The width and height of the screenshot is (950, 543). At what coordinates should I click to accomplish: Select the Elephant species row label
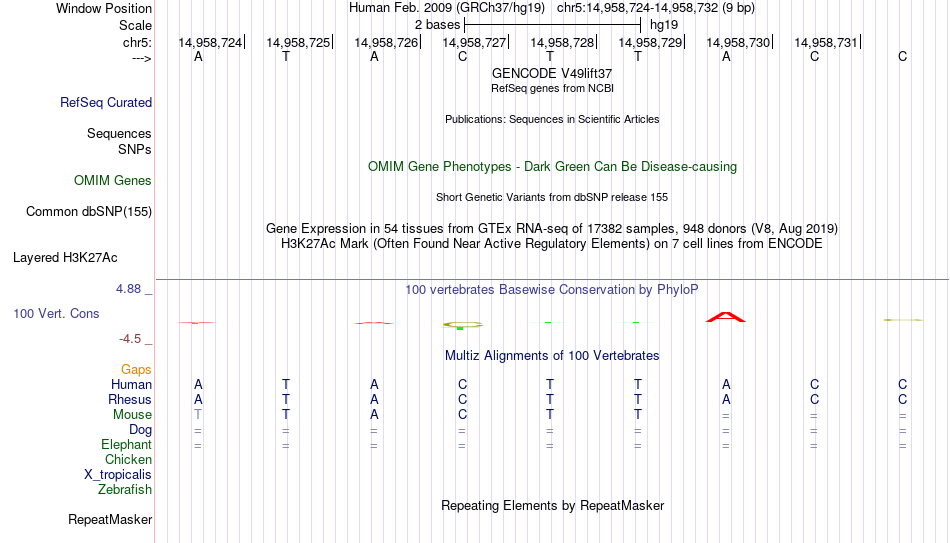[127, 445]
